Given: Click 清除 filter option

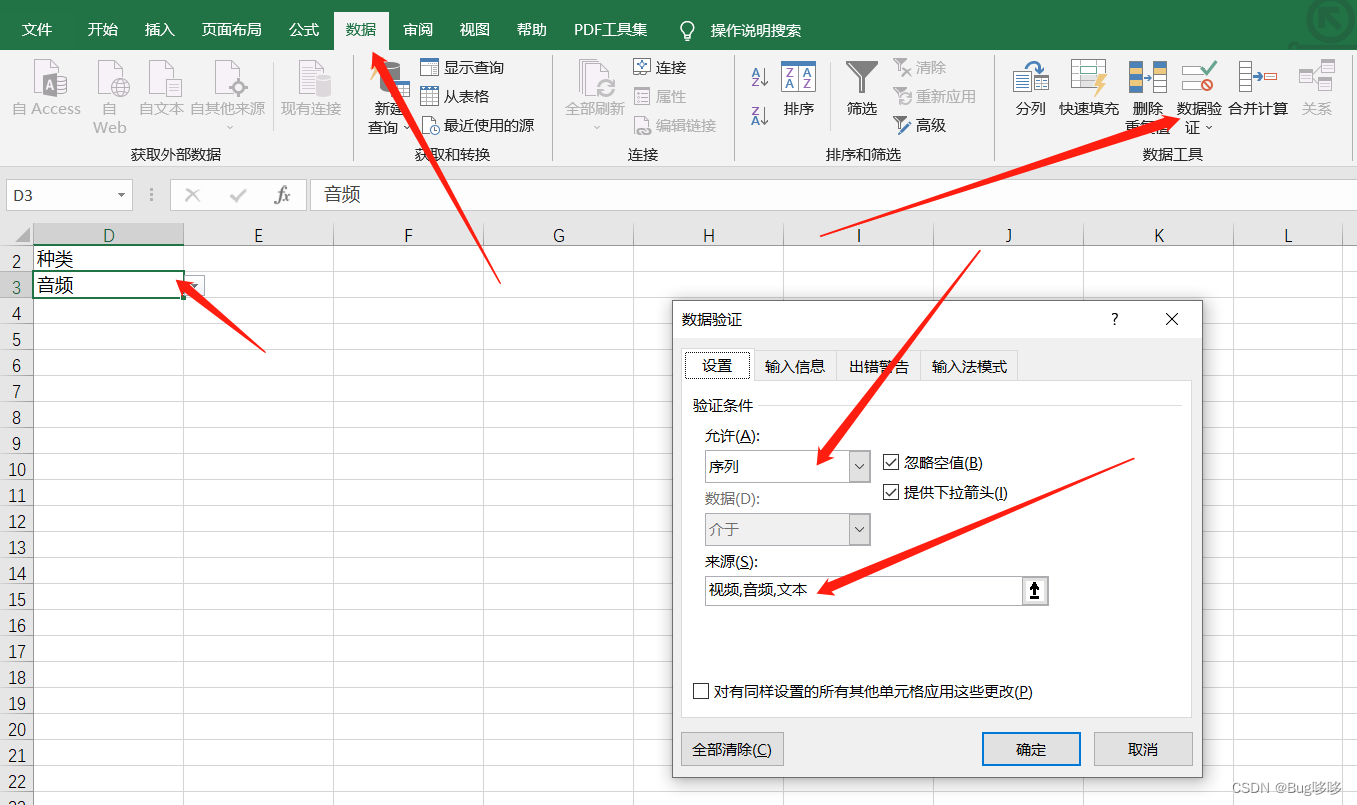Looking at the screenshot, I should [919, 68].
